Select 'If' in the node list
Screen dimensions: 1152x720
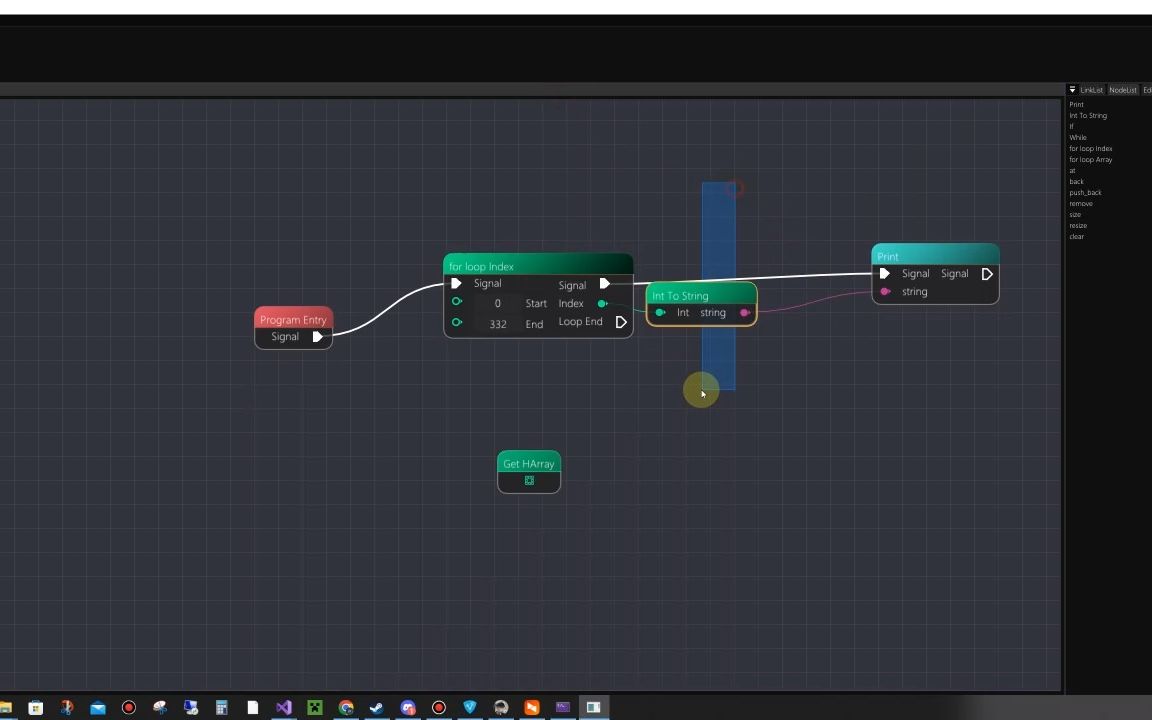(1071, 126)
